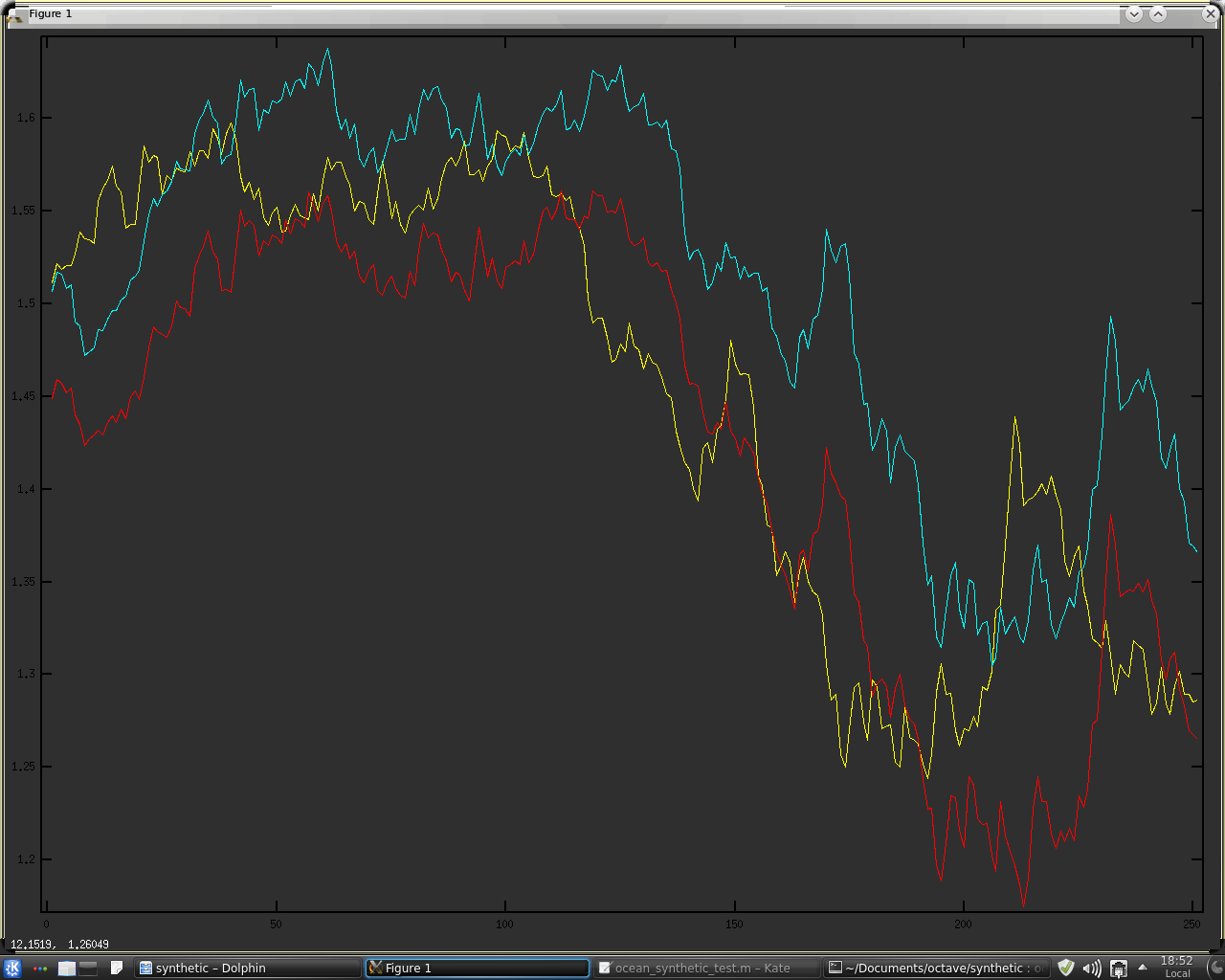Click the x-axis label 100
The width and height of the screenshot is (1225, 980).
(x=504, y=924)
